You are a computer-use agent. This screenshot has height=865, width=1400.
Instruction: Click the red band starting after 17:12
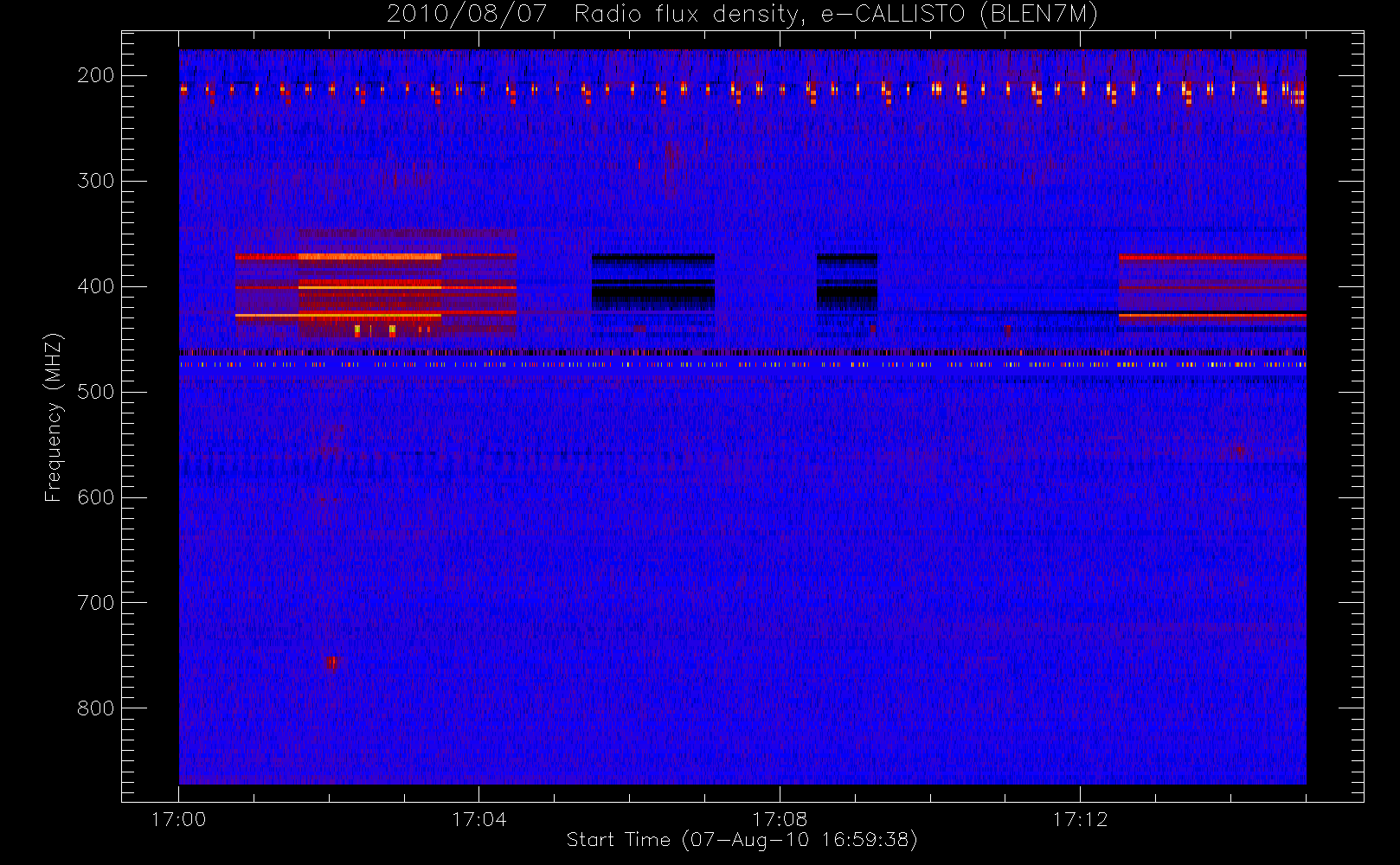[1212, 286]
